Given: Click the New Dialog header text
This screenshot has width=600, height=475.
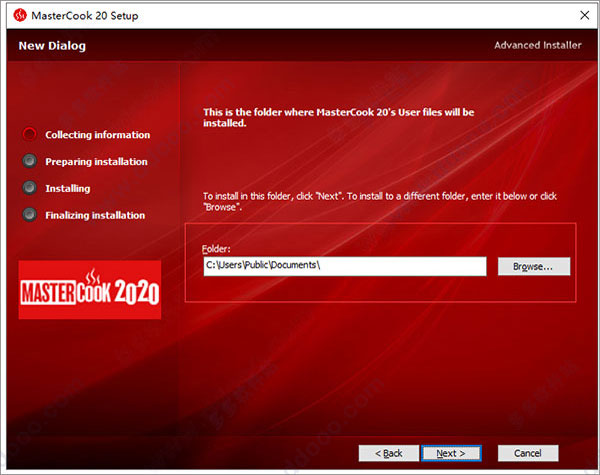Looking at the screenshot, I should point(52,46).
